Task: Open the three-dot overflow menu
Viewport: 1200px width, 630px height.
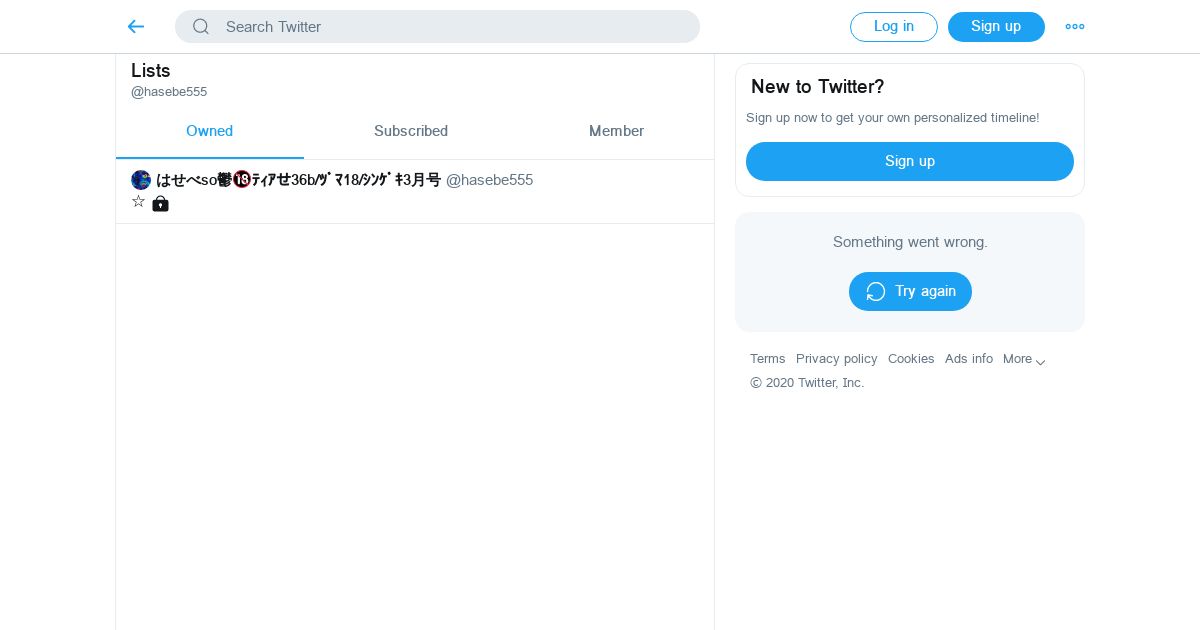Action: point(1075,27)
